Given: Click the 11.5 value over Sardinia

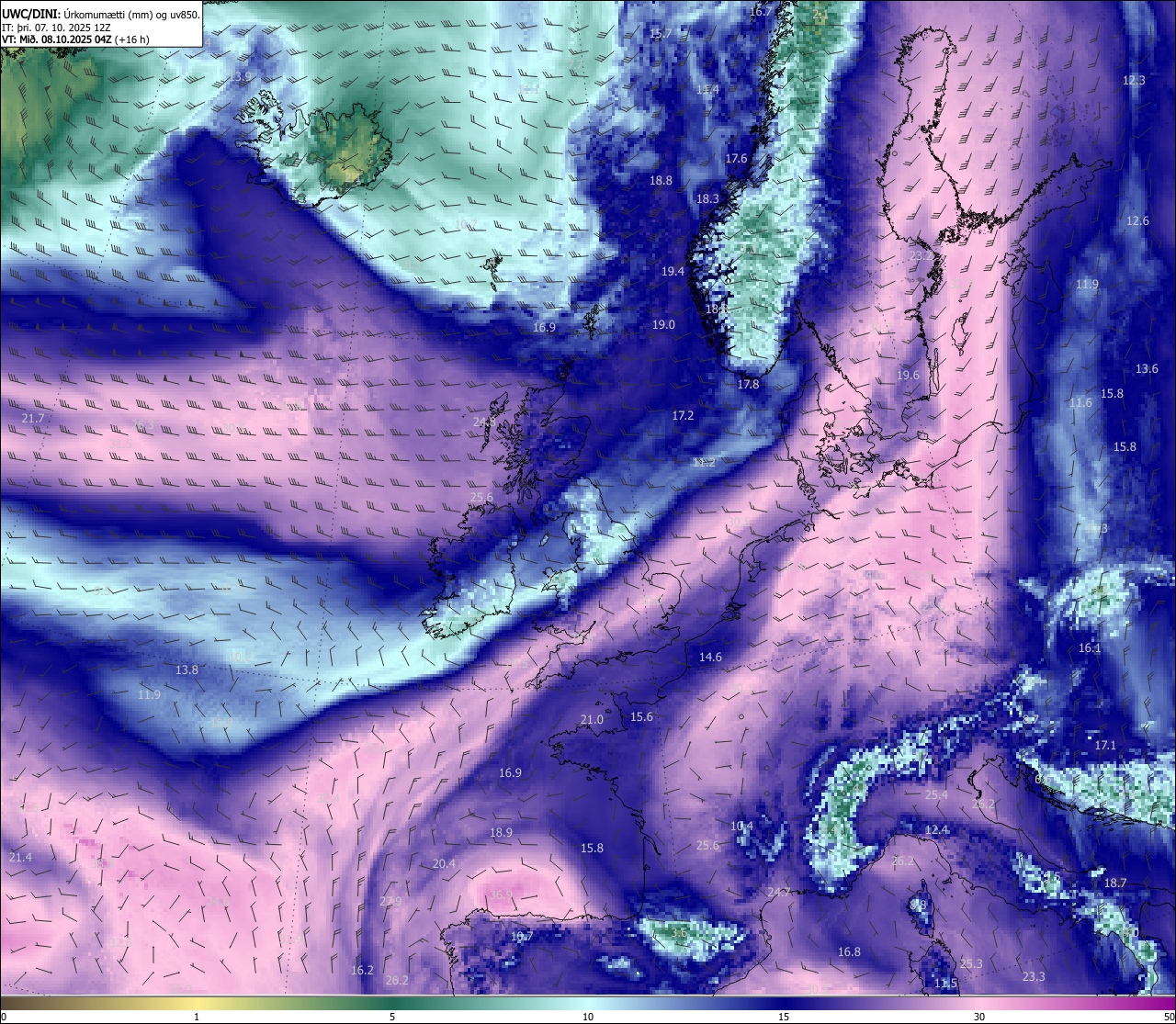Looking at the screenshot, I should point(945,984).
